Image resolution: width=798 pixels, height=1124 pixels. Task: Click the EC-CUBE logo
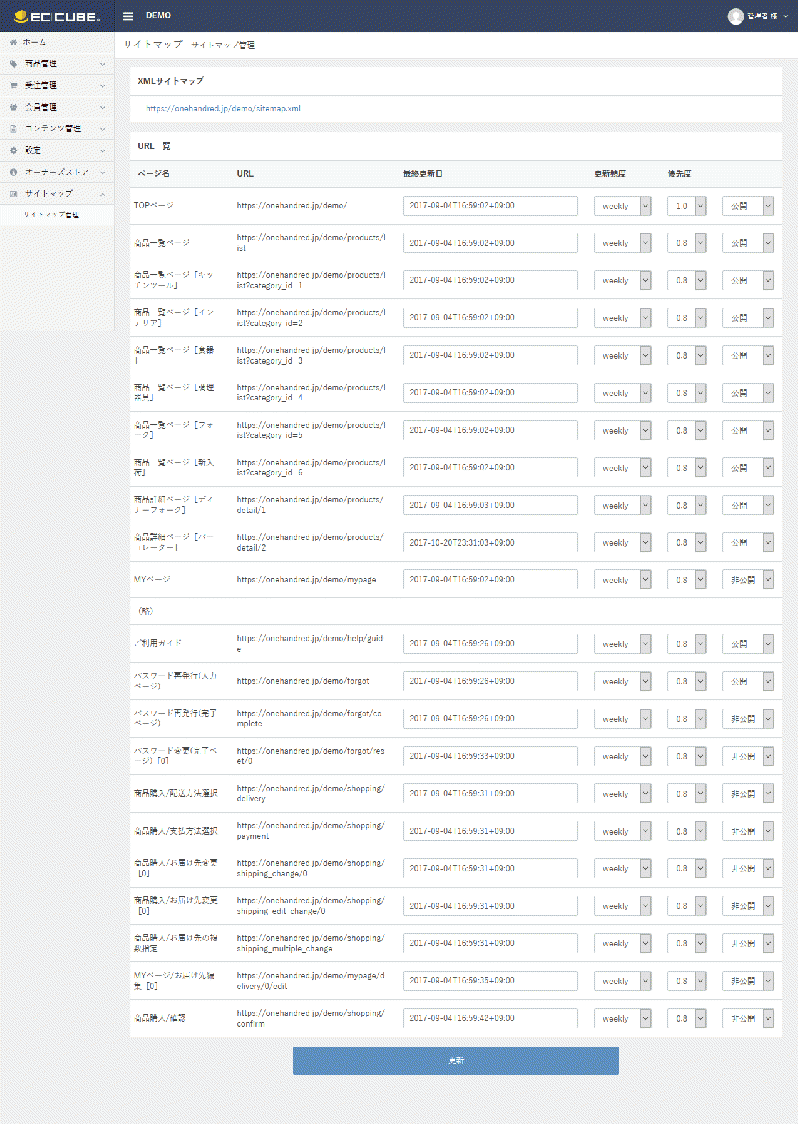coord(56,16)
